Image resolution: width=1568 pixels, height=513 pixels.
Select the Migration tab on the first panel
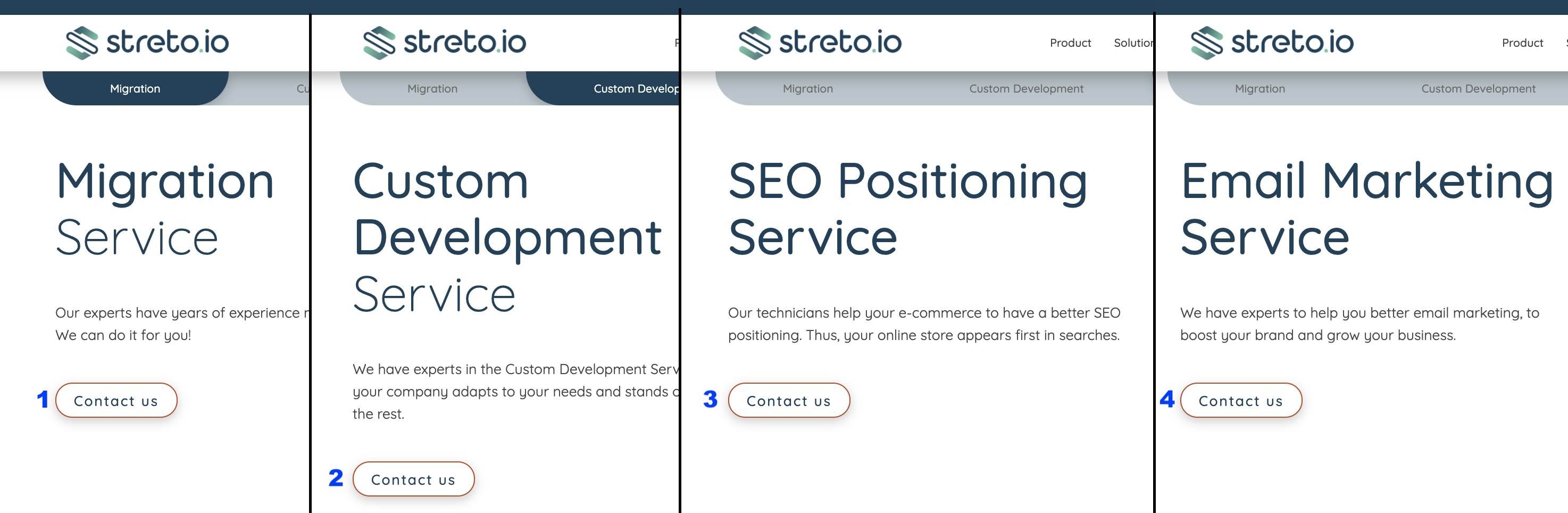pos(135,88)
